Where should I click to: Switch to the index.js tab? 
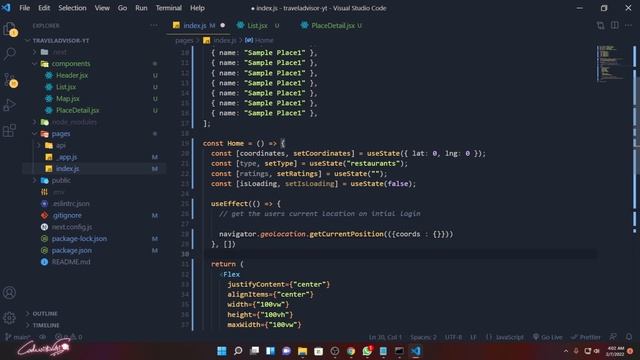coord(199,25)
